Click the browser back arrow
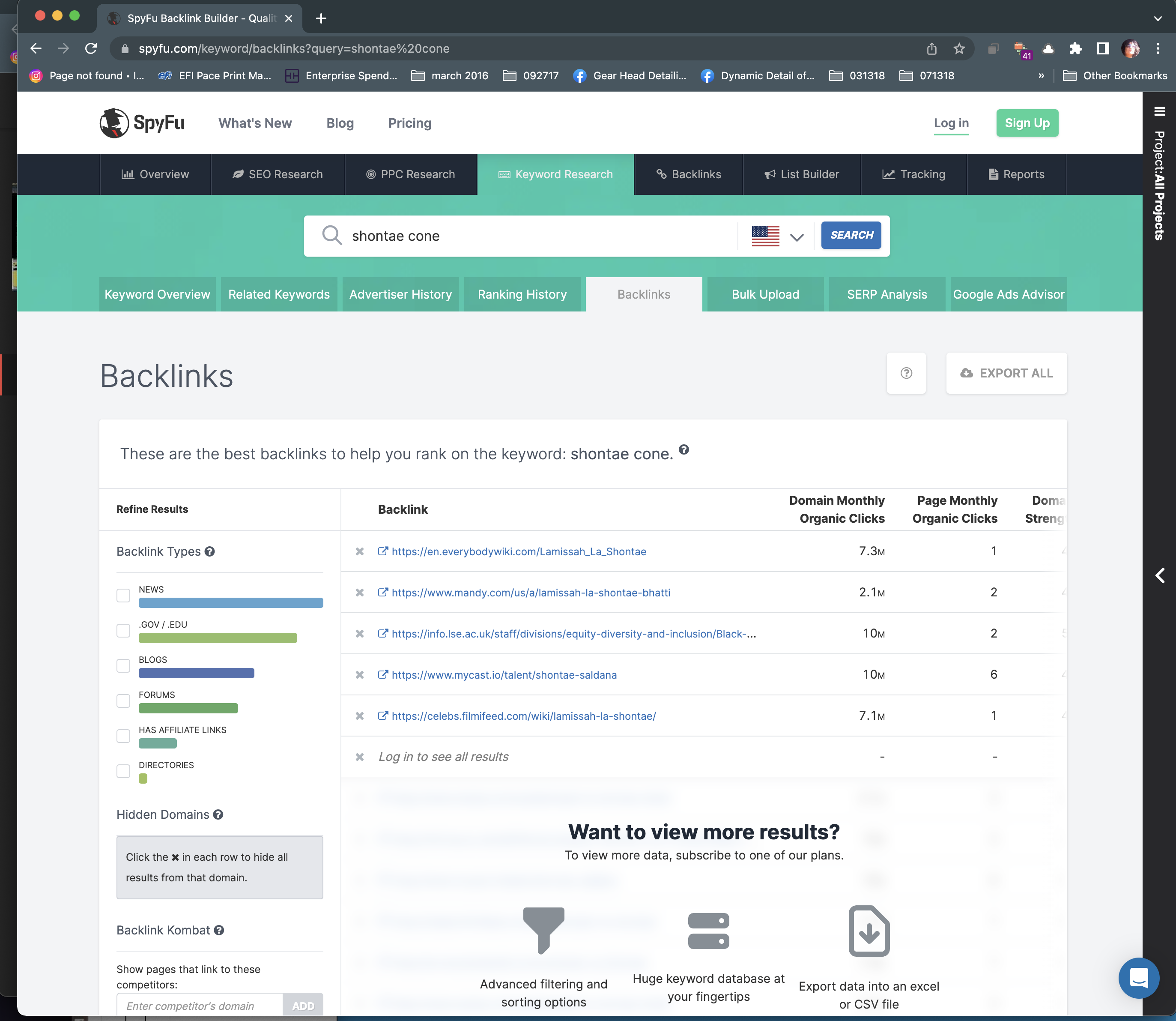 coord(36,48)
